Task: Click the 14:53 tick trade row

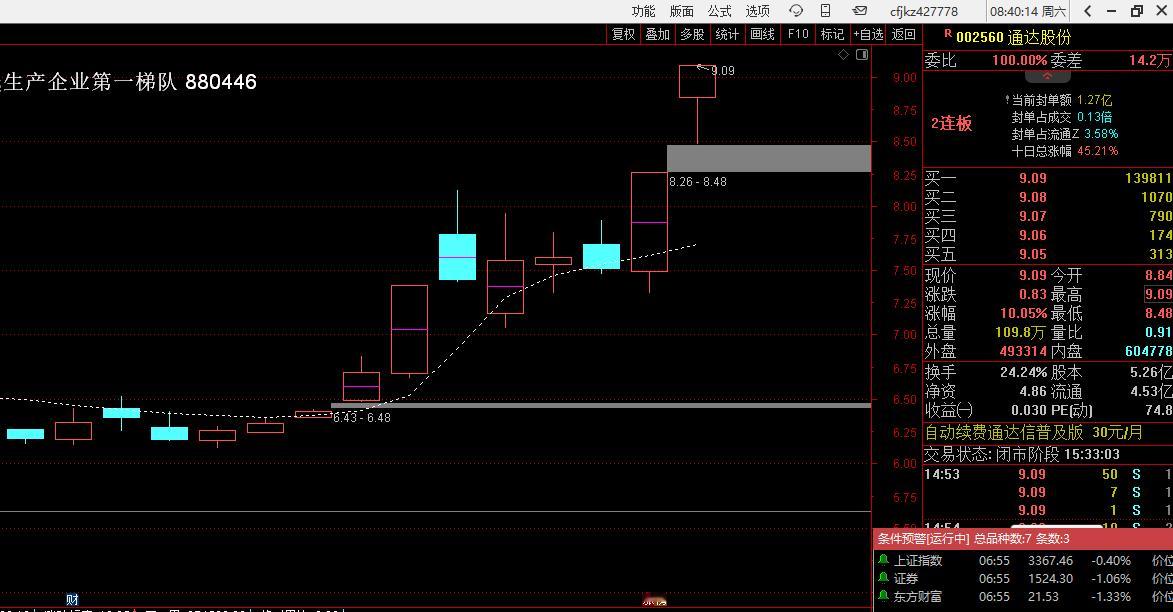Action: [x=1048, y=474]
